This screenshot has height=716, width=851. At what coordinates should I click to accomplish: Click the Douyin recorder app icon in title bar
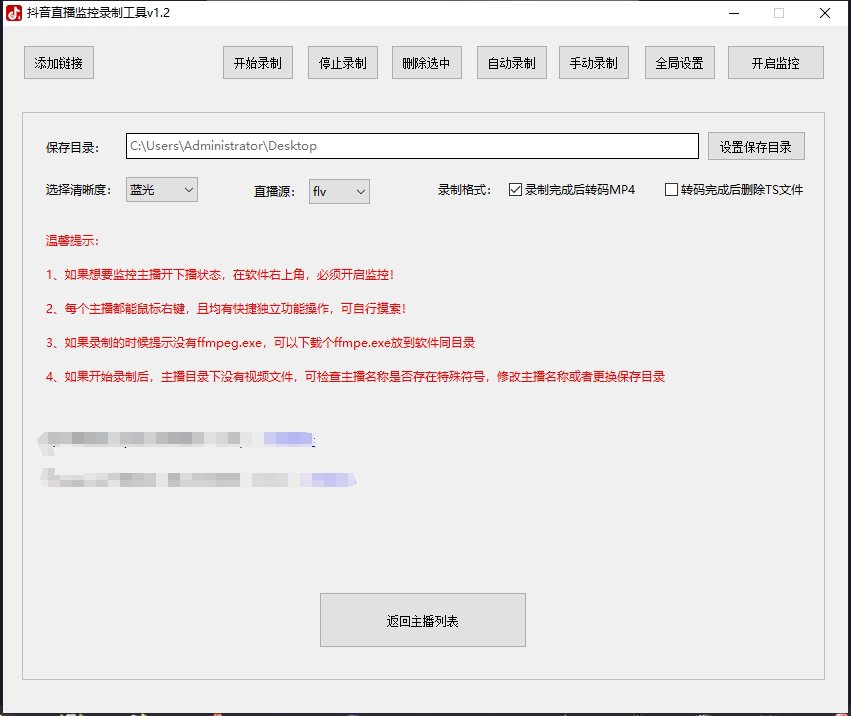click(x=13, y=14)
